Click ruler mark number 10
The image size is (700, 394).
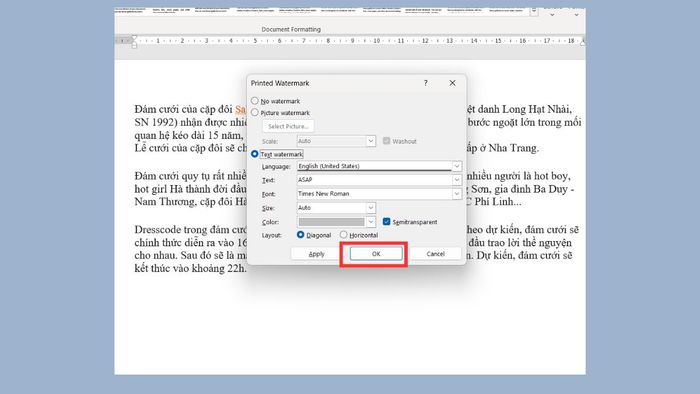click(377, 41)
